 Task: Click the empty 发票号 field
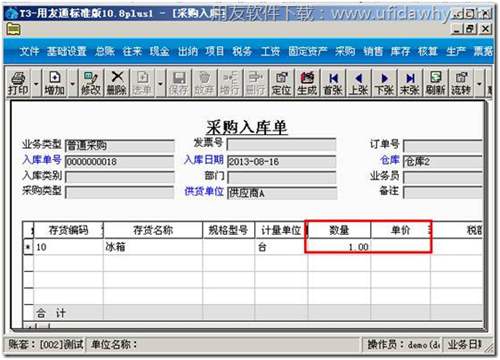click(281, 144)
